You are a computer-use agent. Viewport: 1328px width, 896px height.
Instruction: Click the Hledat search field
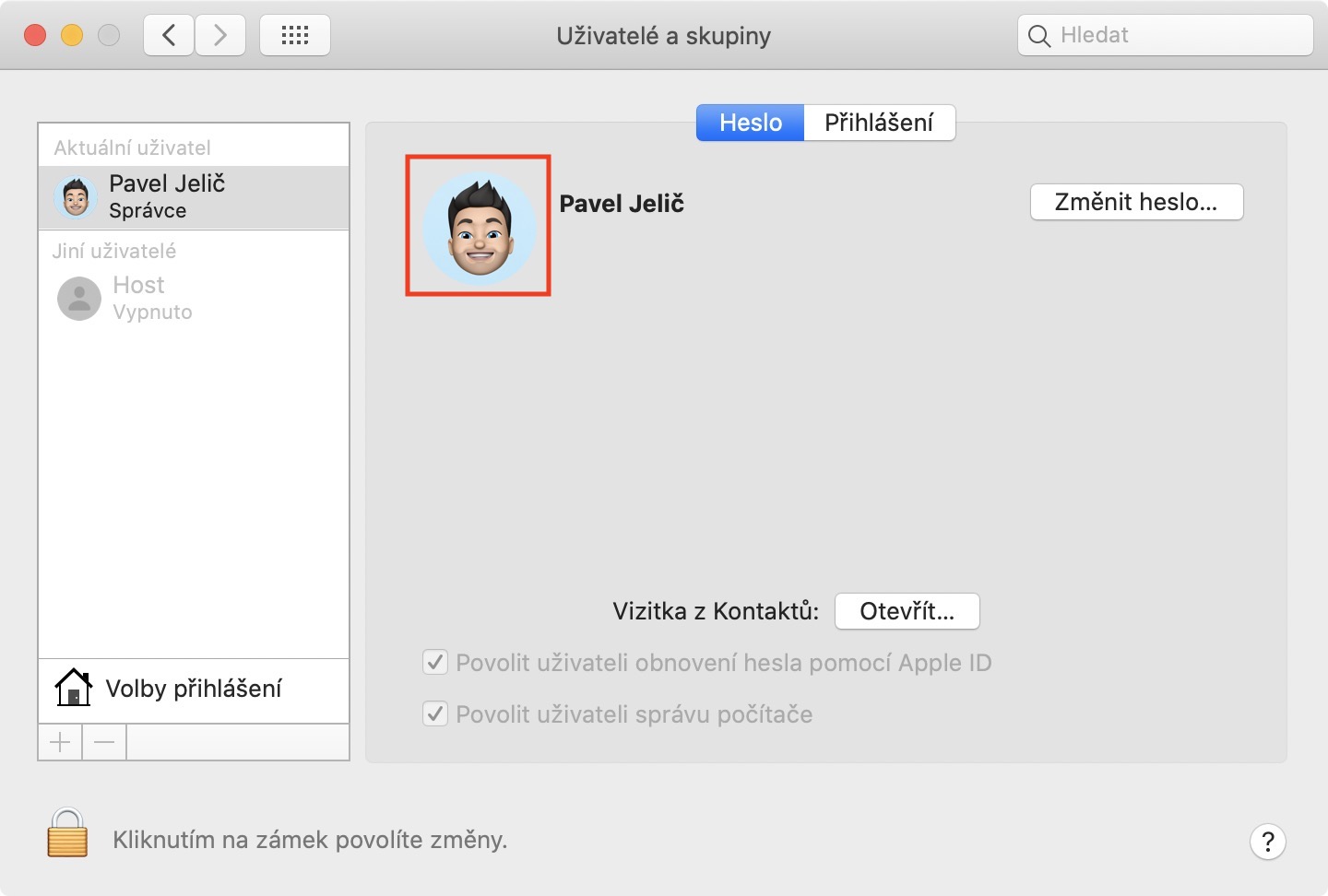click(1180, 35)
